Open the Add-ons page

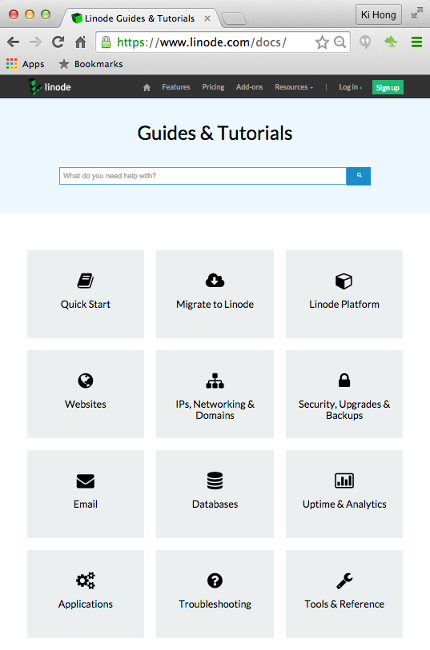[x=249, y=87]
